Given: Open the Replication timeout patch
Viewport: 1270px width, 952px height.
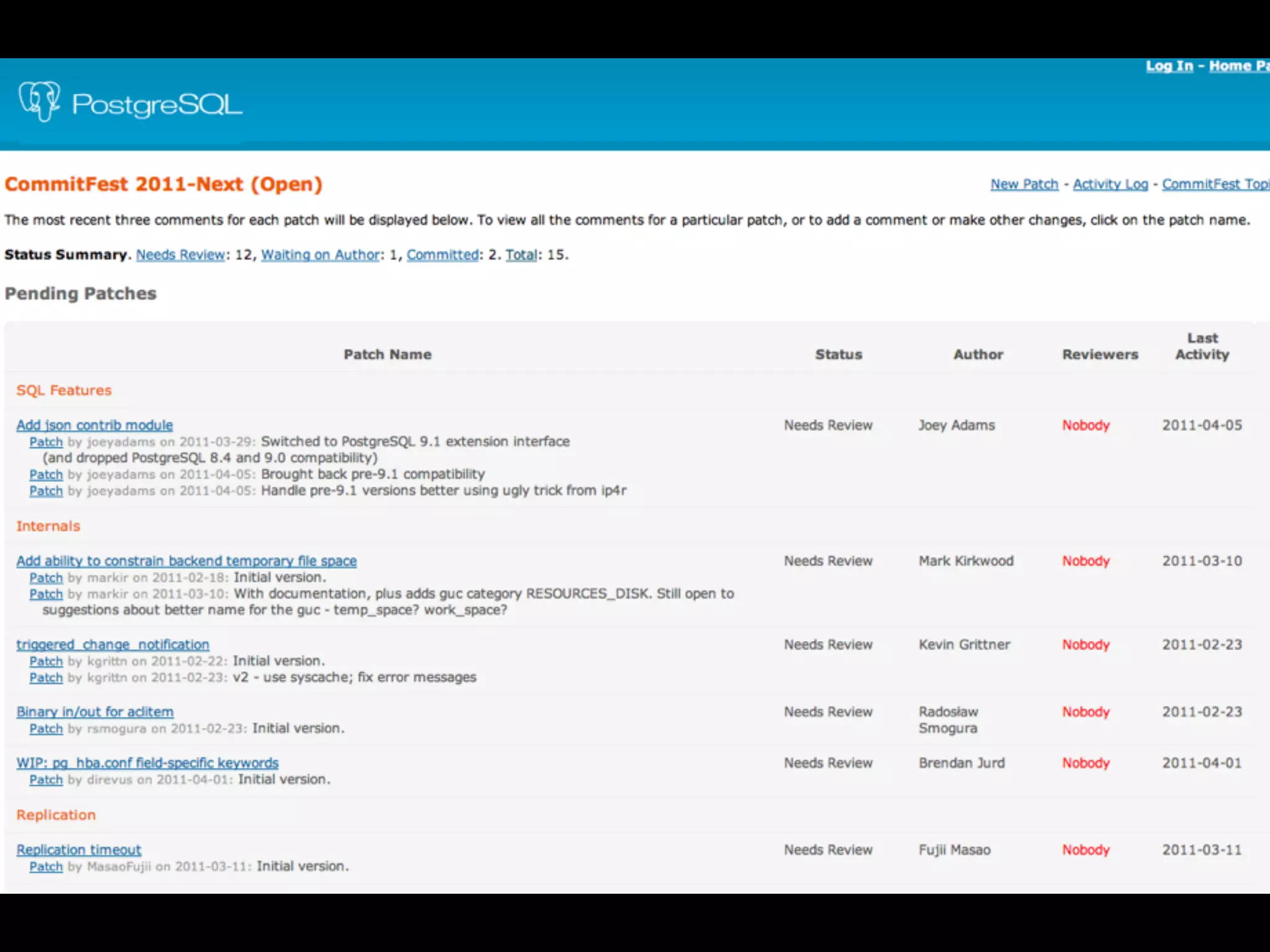Looking at the screenshot, I should pyautogui.click(x=79, y=850).
